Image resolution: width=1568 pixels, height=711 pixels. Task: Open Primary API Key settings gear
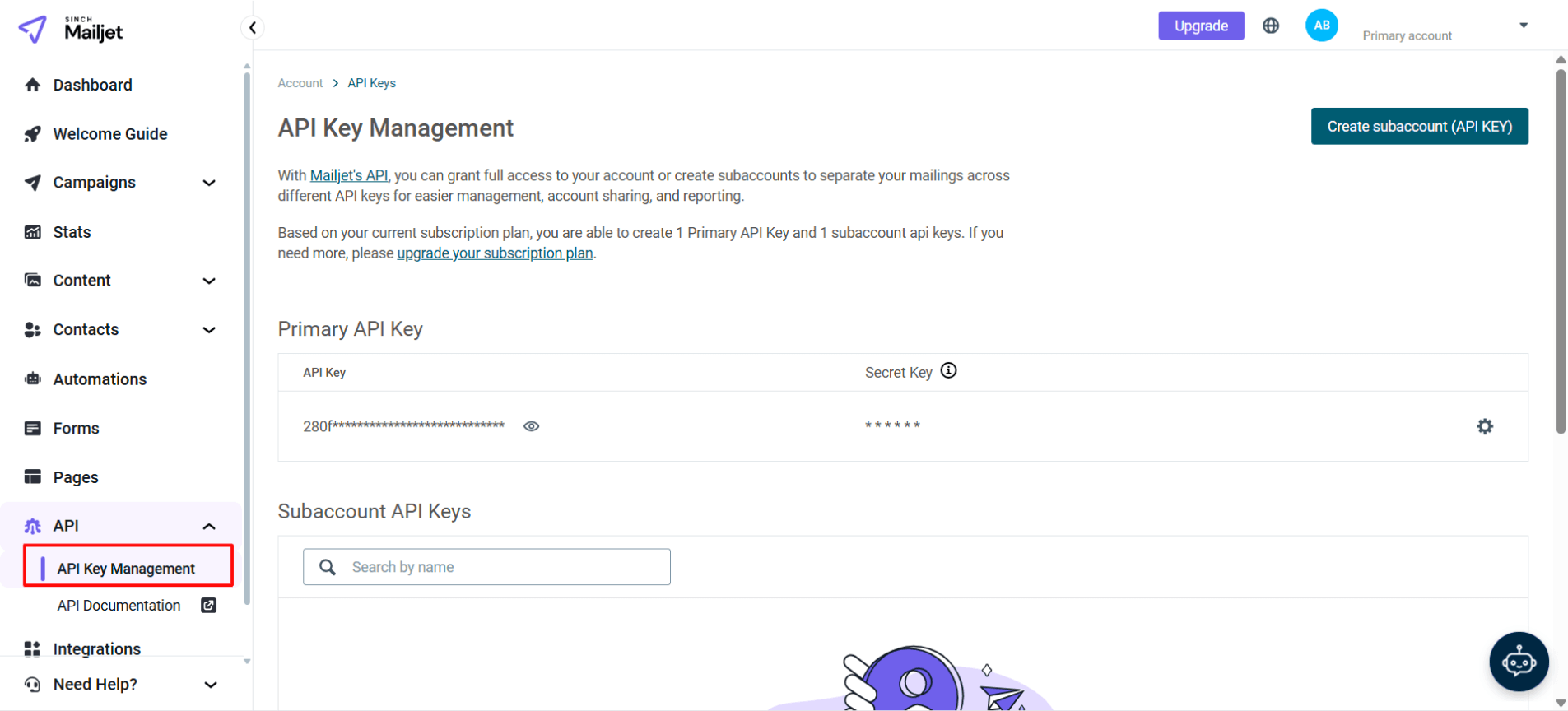[x=1485, y=426]
